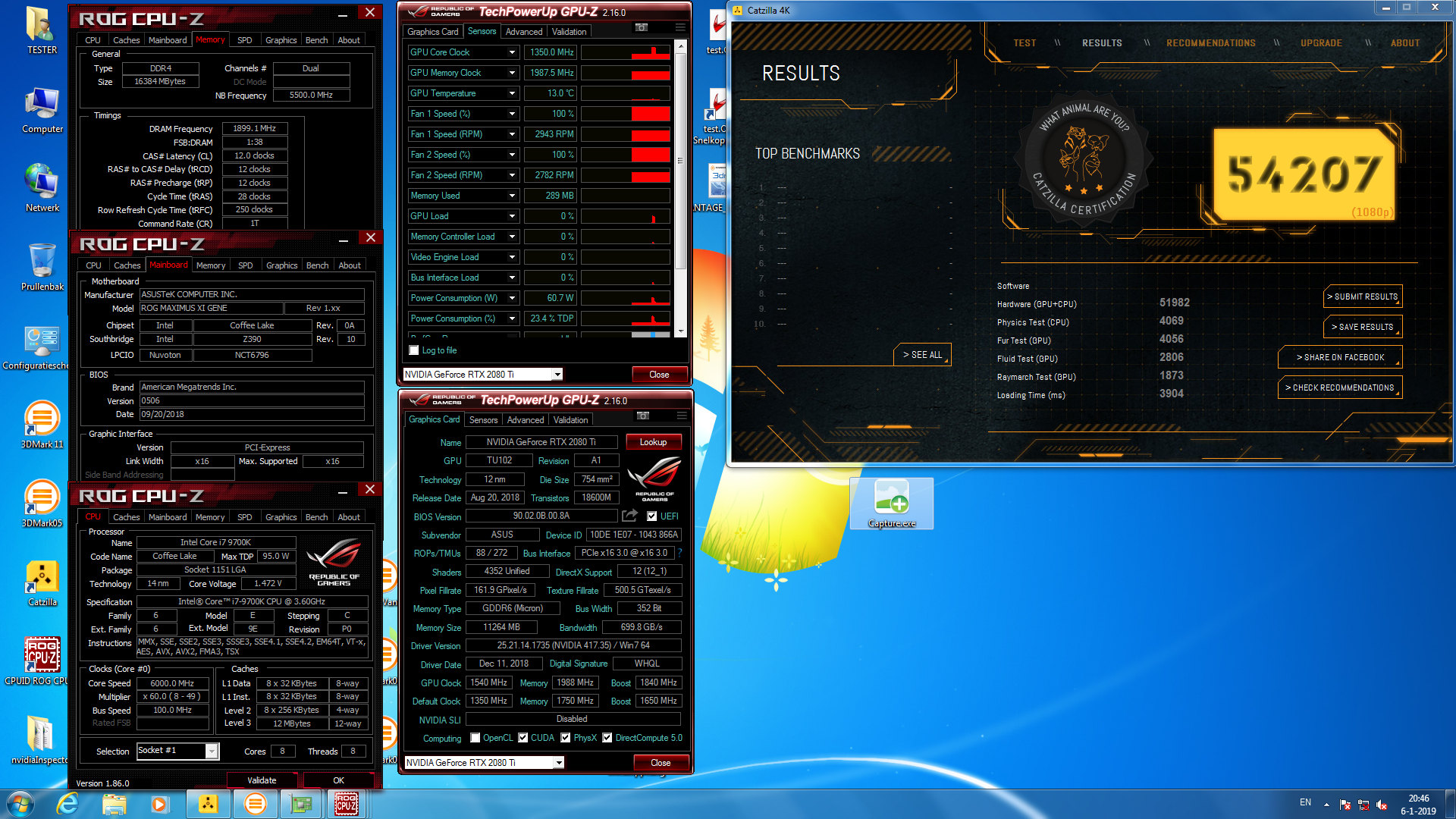Open the Validation tab in lower GPU-Z window

570,420
